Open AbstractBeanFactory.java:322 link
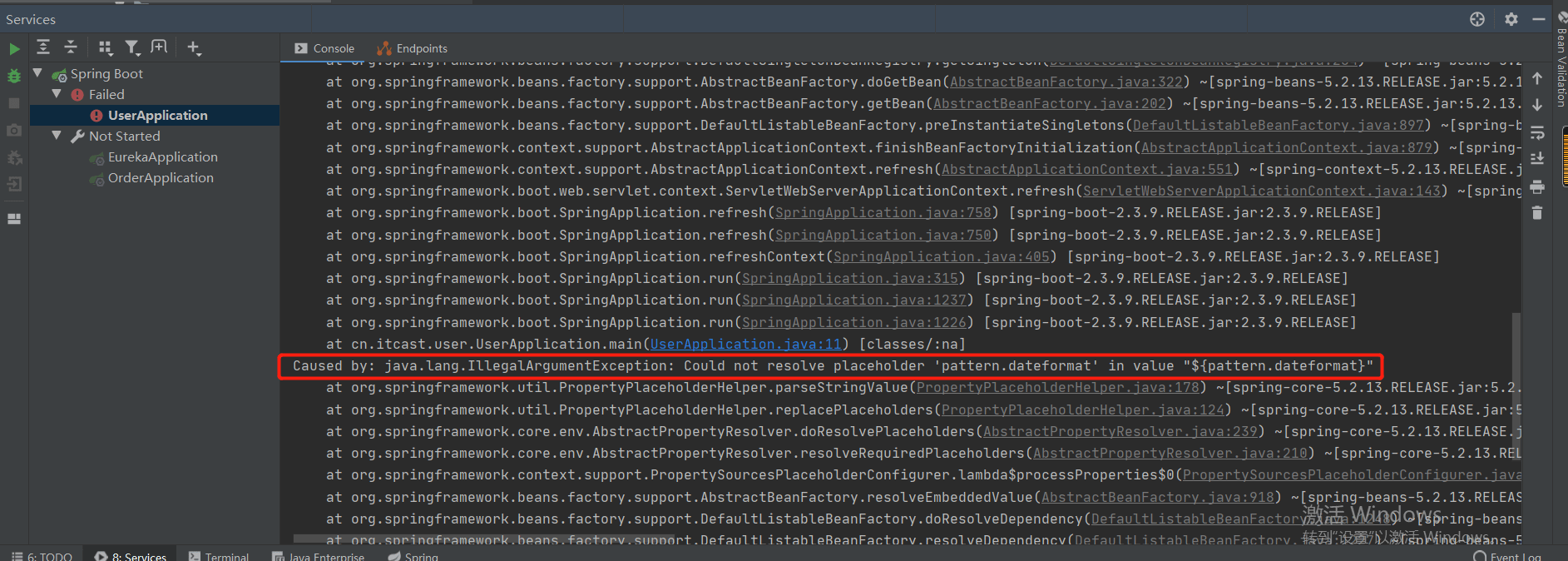Viewport: 1568px width, 561px height. [x=1066, y=82]
